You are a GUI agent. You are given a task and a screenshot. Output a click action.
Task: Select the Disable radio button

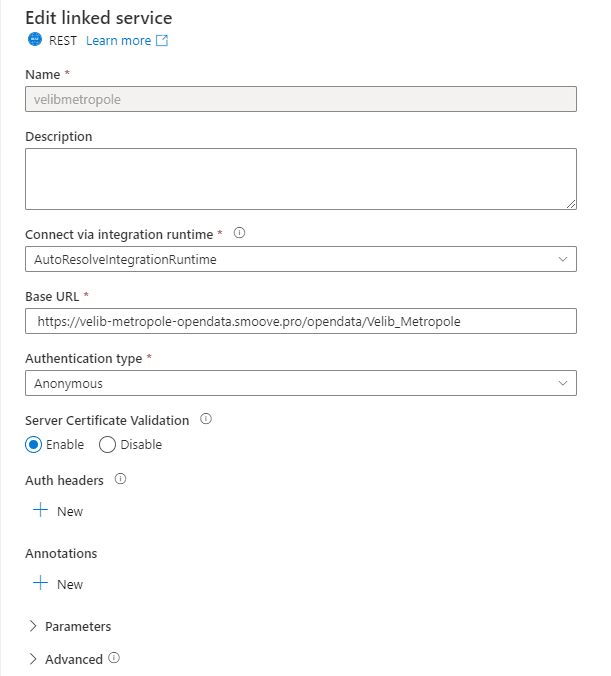click(108, 445)
